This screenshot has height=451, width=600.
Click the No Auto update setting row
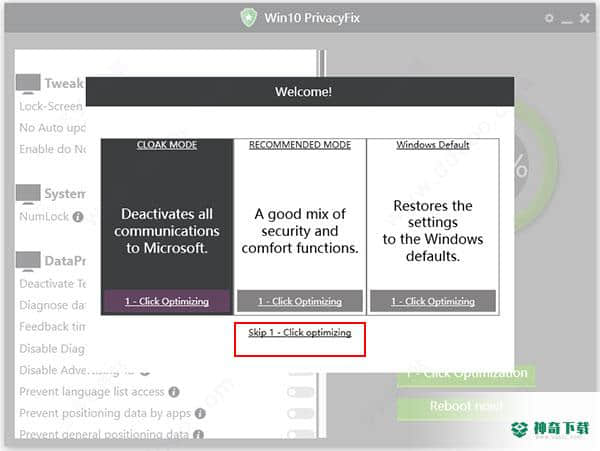pyautogui.click(x=52, y=128)
